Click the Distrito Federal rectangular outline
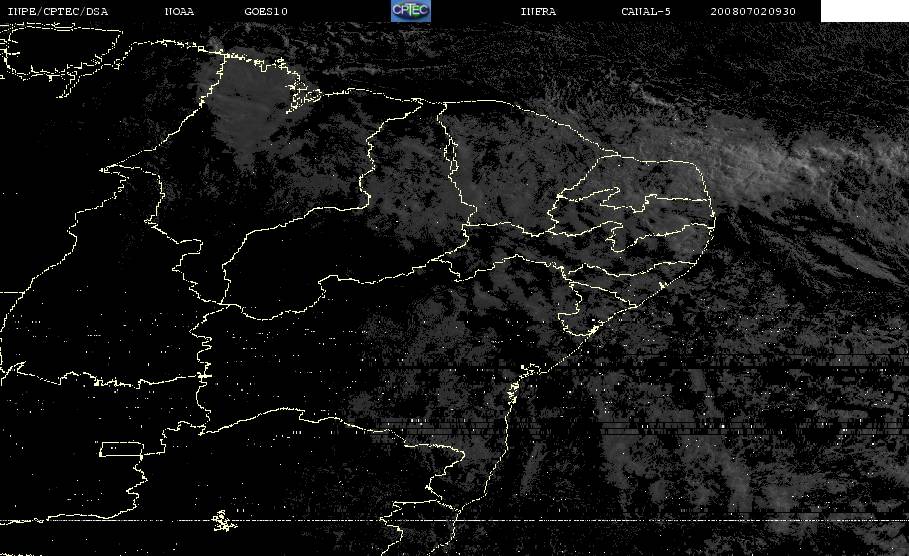 point(122,449)
